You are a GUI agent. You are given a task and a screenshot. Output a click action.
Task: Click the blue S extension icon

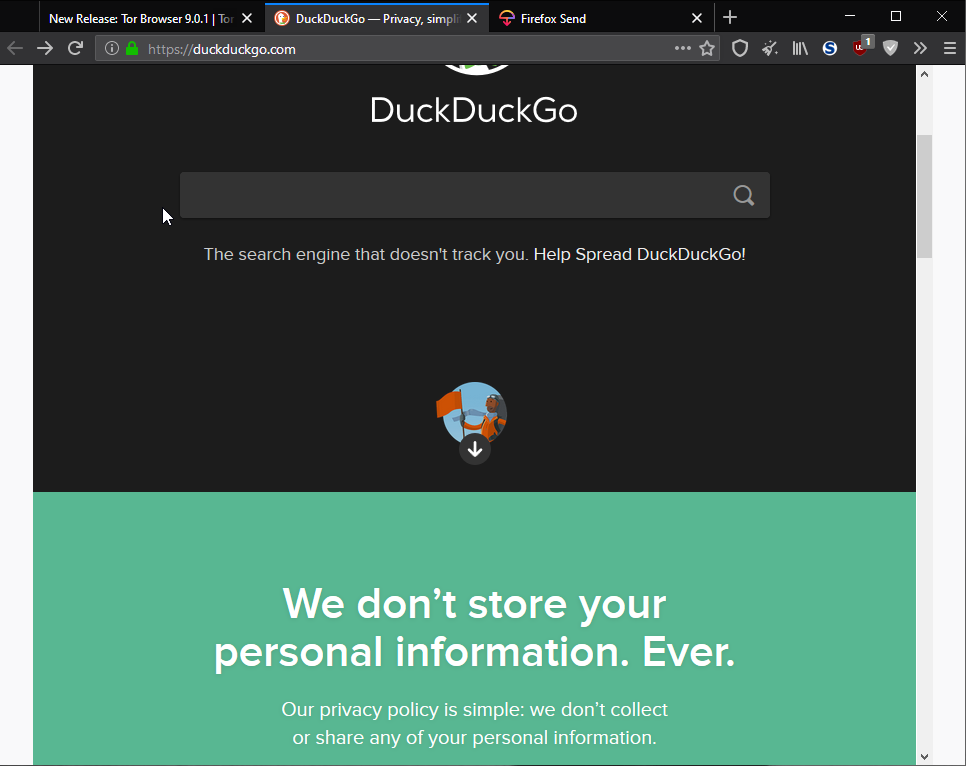click(x=830, y=48)
